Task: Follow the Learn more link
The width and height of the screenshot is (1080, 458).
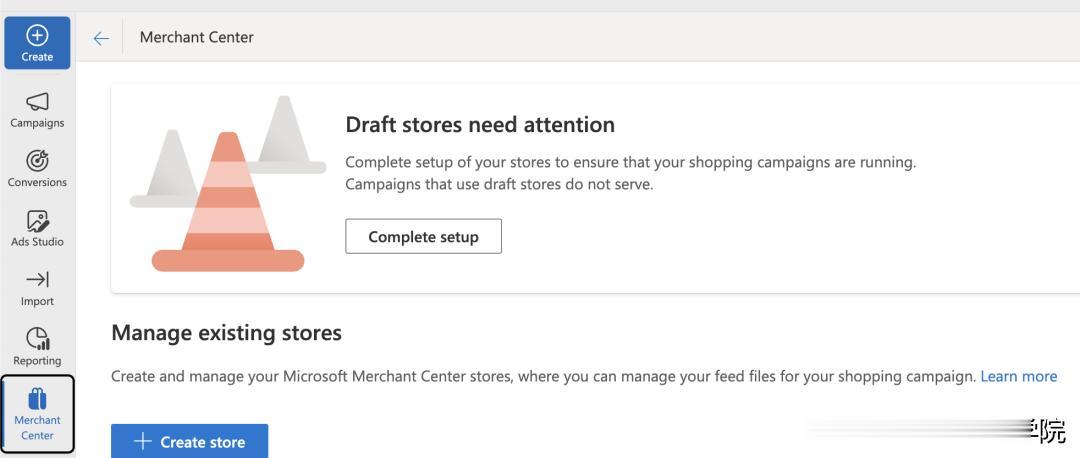Action: click(x=1018, y=376)
